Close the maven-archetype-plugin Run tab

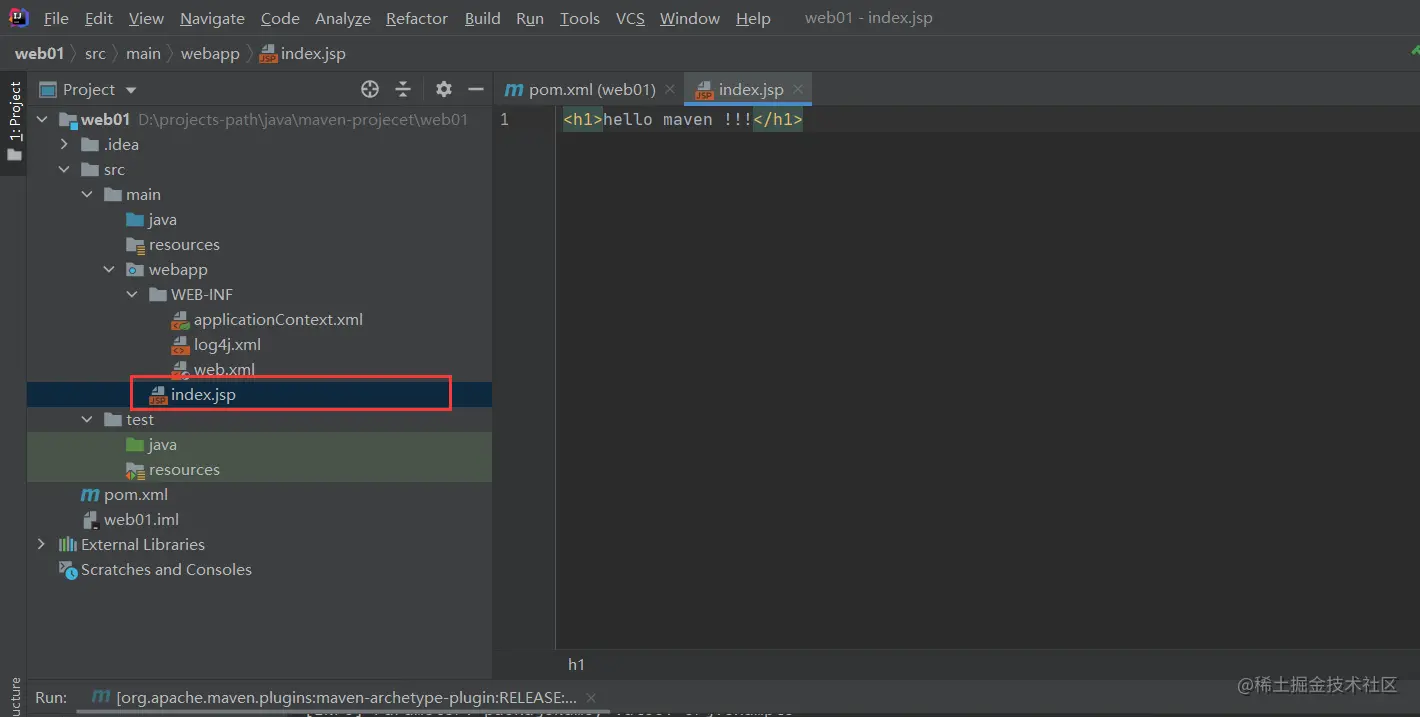[x=591, y=698]
